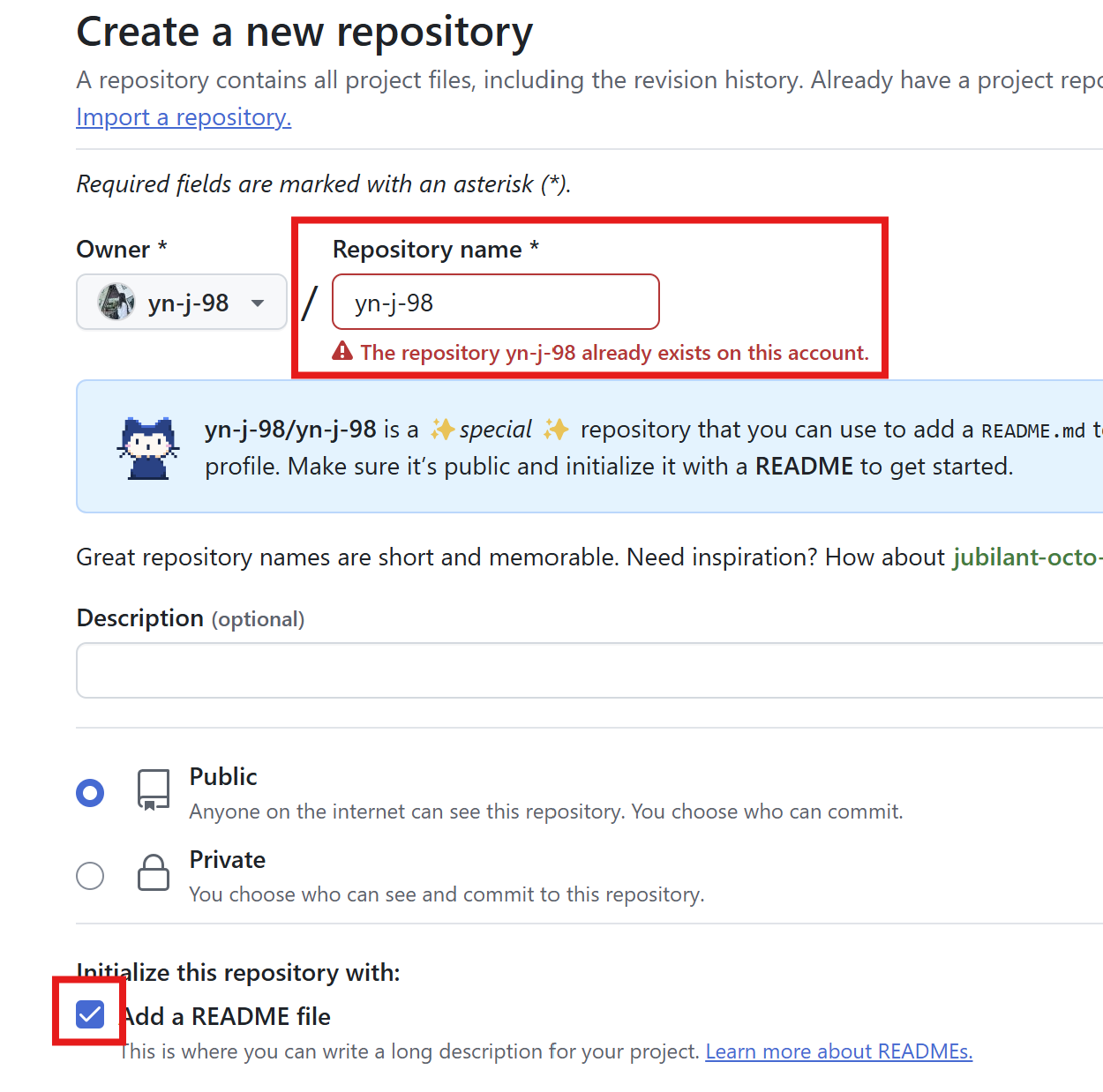Image resolution: width=1103 pixels, height=1092 pixels.
Task: Click the red warning triangle icon
Action: 342,352
